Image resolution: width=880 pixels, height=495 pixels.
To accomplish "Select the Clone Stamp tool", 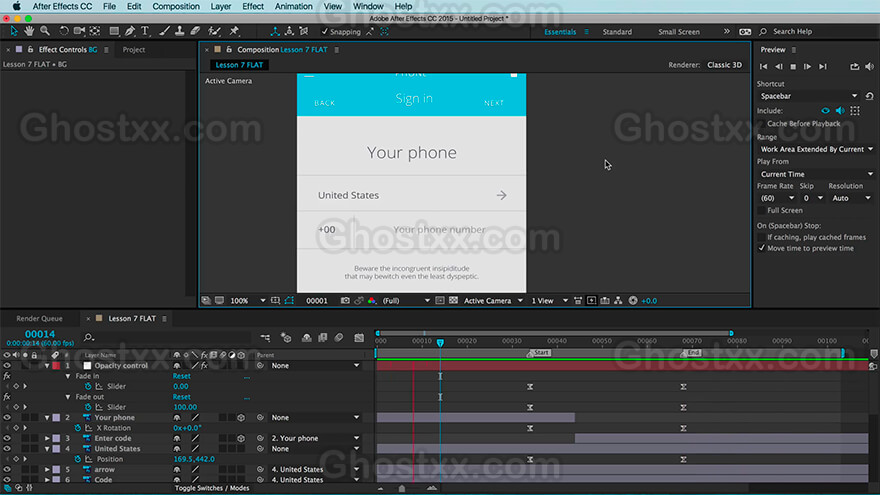I will [180, 31].
